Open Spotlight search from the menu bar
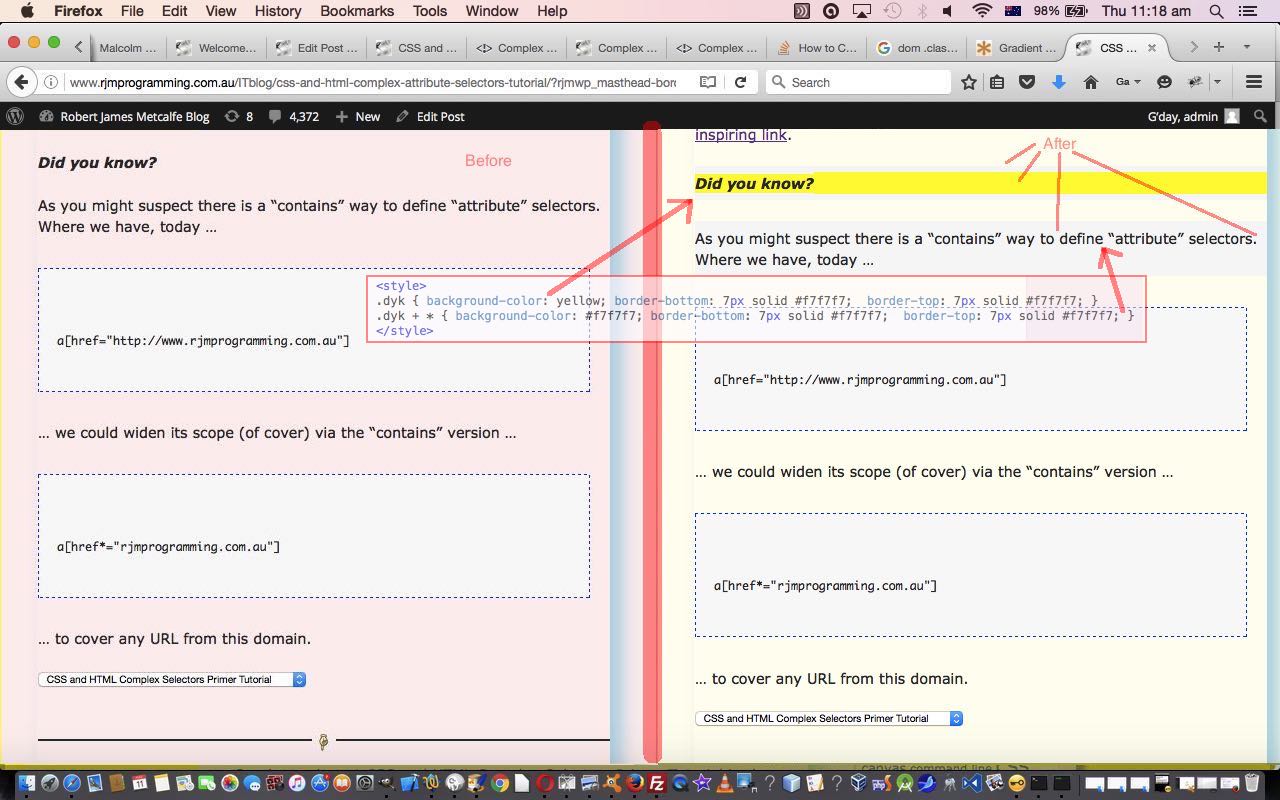The height and width of the screenshot is (800, 1280). (x=1215, y=11)
